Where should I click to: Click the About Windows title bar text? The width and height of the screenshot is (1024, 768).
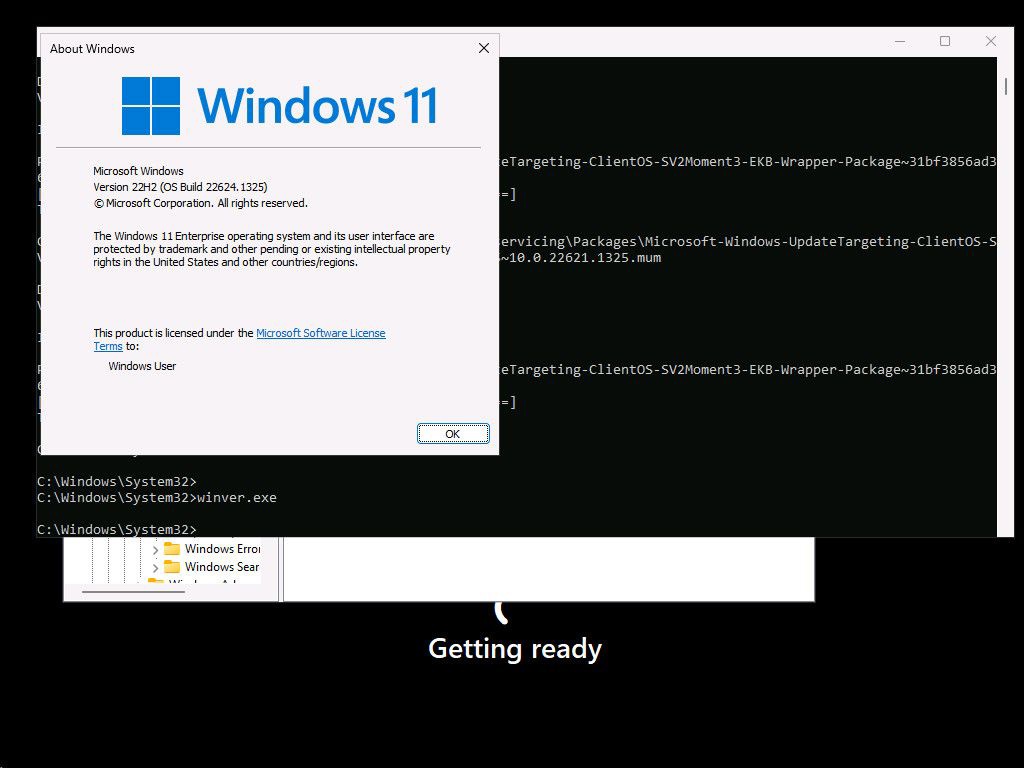pos(92,49)
